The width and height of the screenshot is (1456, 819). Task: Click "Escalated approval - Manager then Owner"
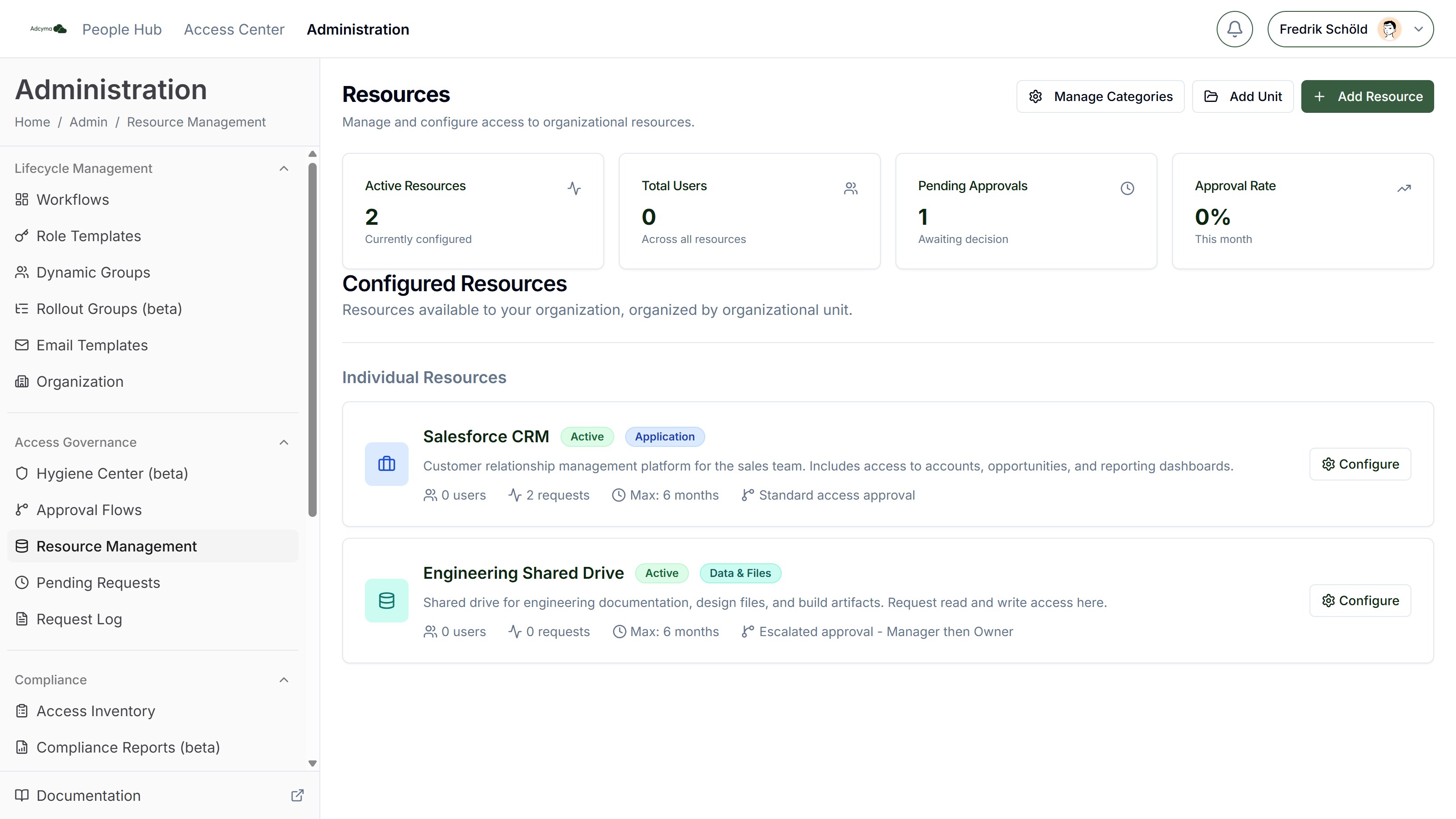pyautogui.click(x=886, y=632)
